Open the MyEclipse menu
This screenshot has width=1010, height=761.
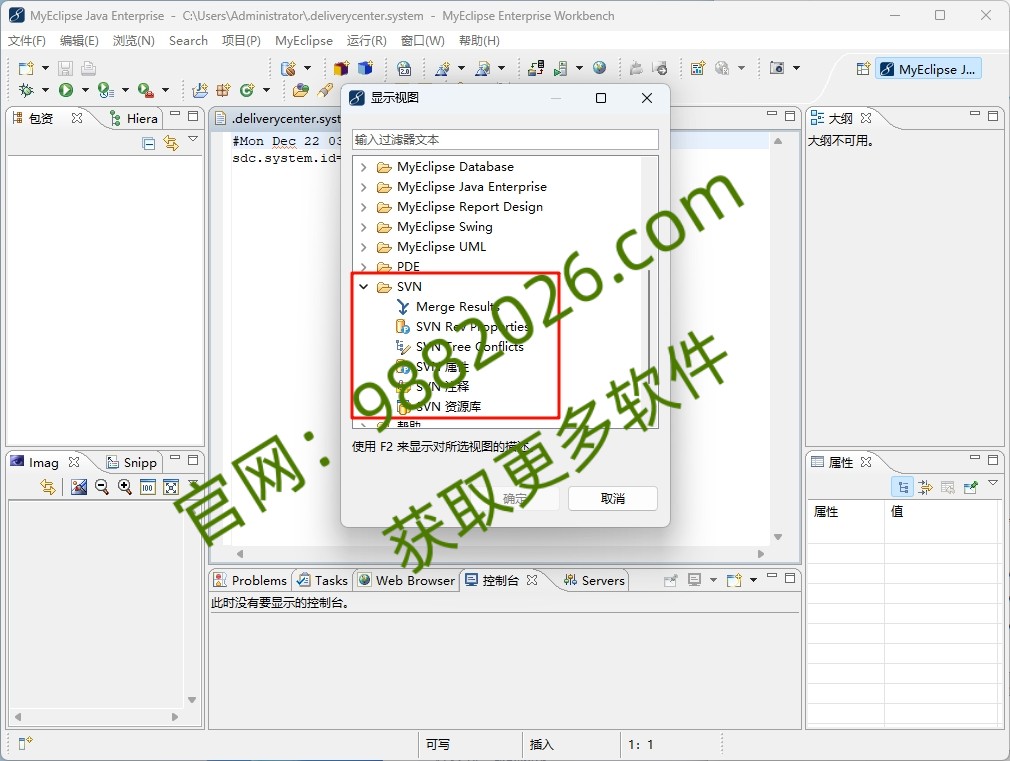pyautogui.click(x=304, y=41)
